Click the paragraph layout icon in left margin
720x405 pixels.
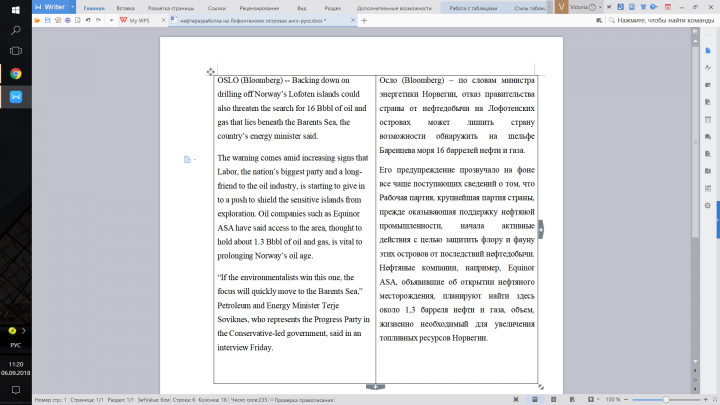click(x=187, y=159)
